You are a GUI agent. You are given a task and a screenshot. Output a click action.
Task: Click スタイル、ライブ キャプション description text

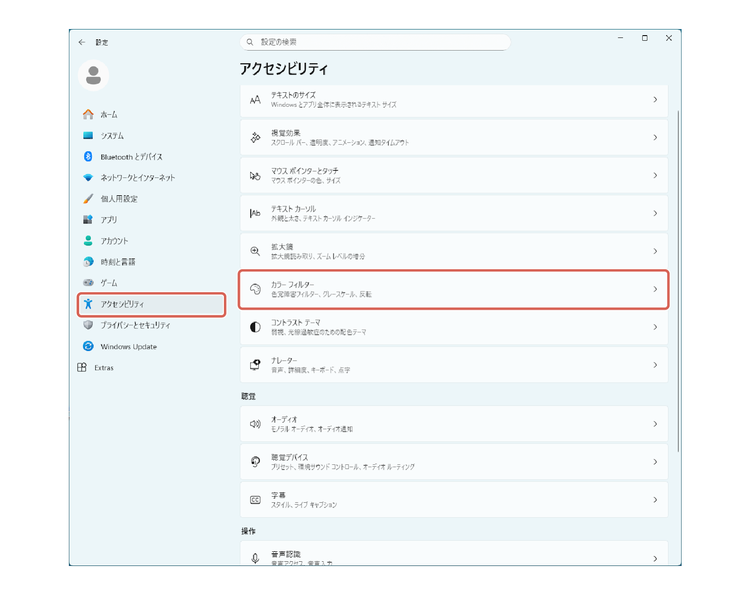tap(304, 505)
